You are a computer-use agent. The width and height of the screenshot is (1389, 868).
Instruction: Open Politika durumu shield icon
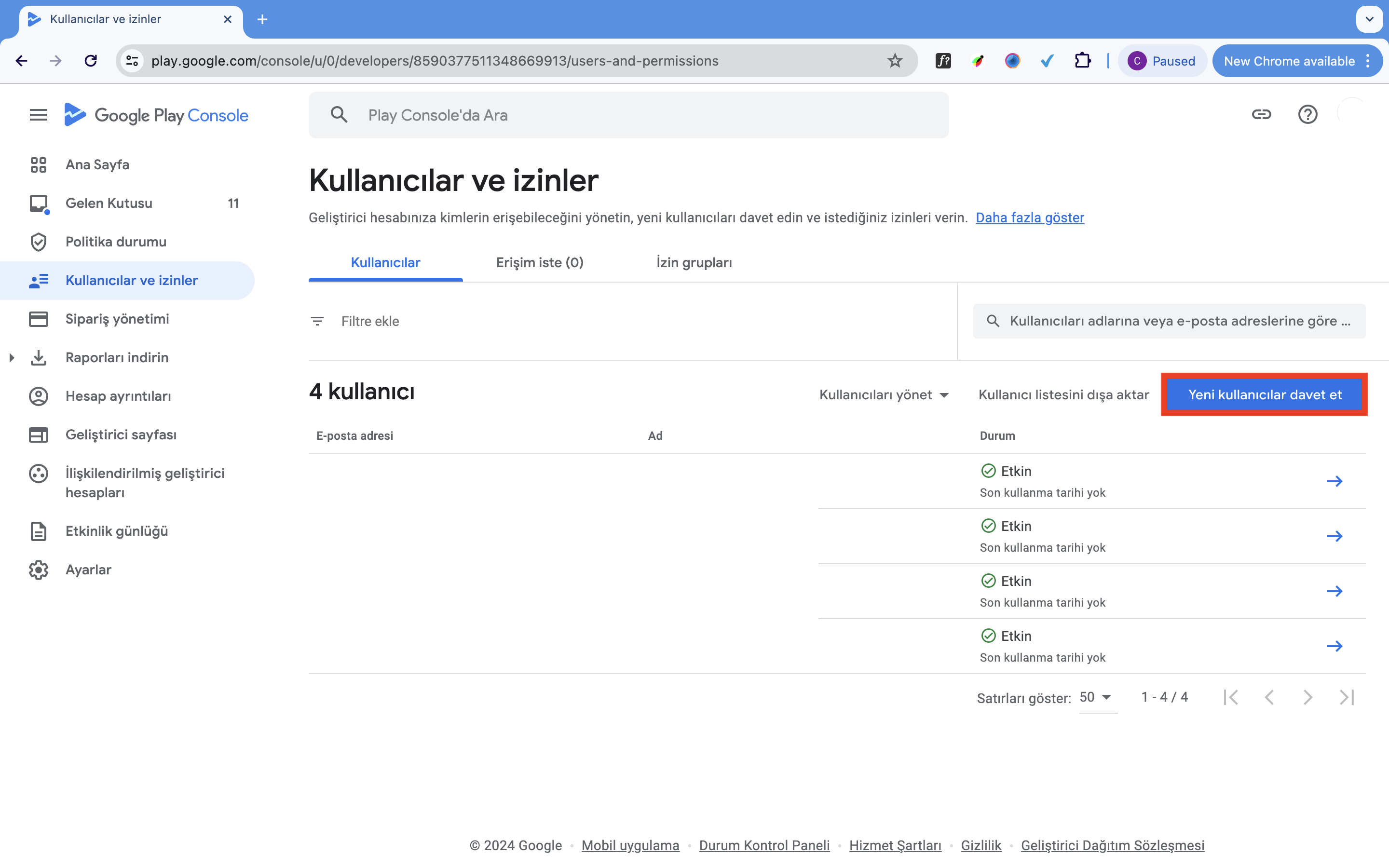pyautogui.click(x=39, y=242)
